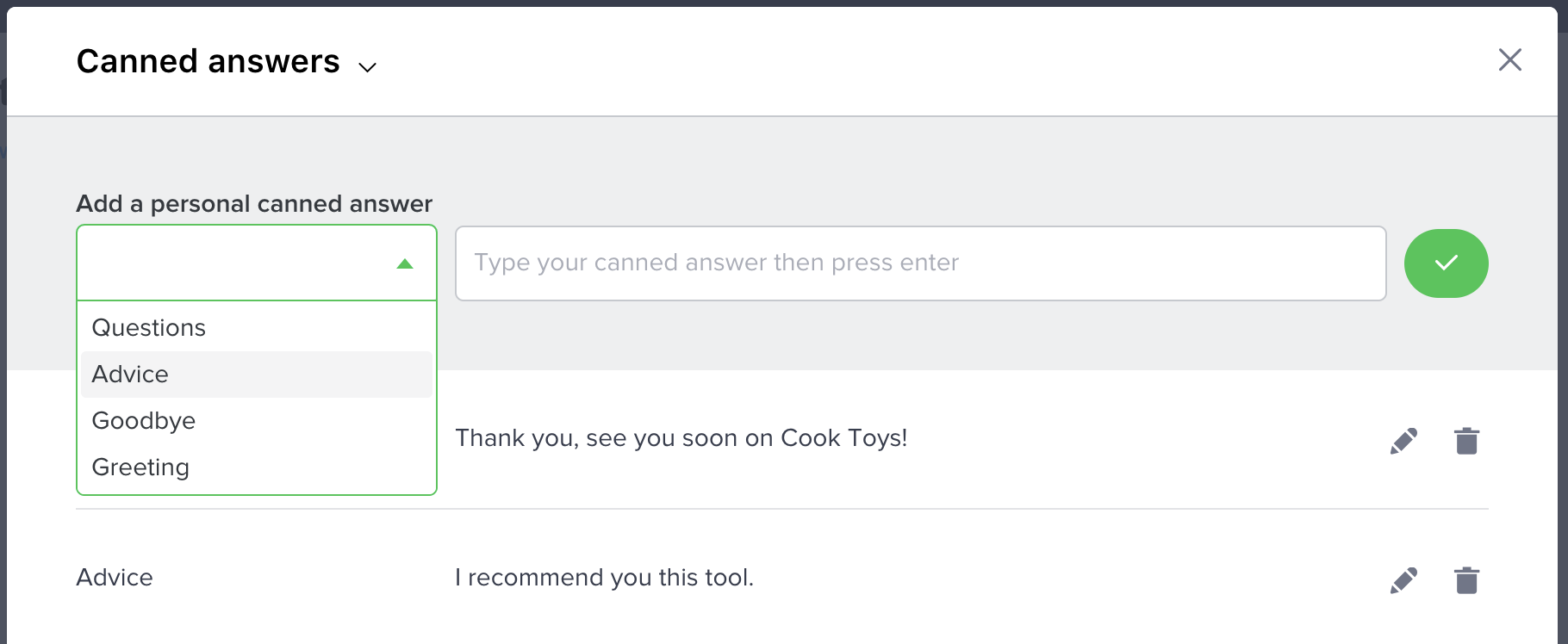Delete the "Thank you, see you soon" answer

pos(1466,441)
